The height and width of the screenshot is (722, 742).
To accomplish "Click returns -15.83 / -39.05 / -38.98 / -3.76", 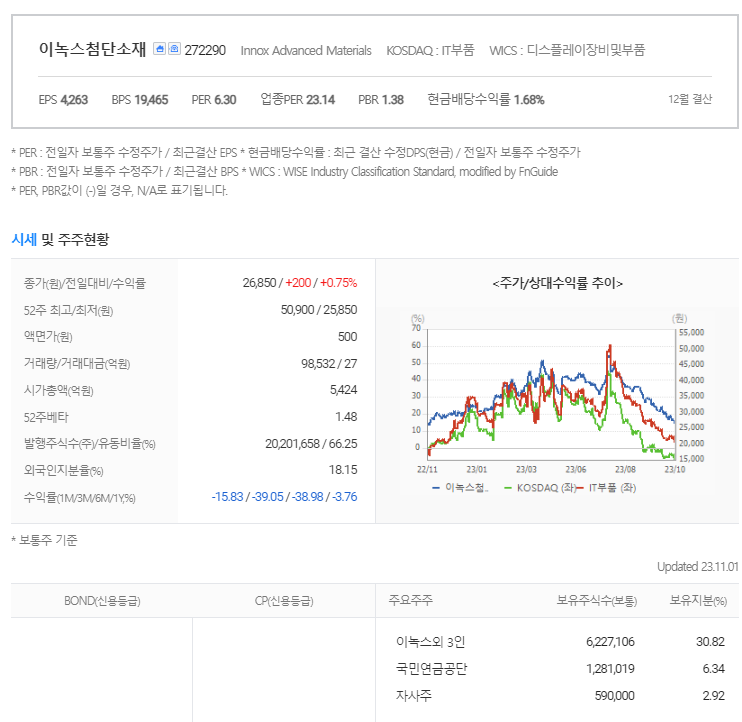I will (x=284, y=497).
